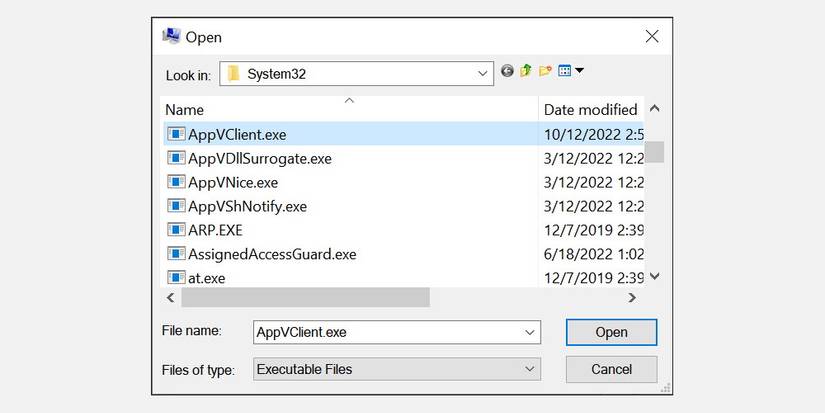Go up one folder level
Screen dimensions: 825x413
(525, 71)
